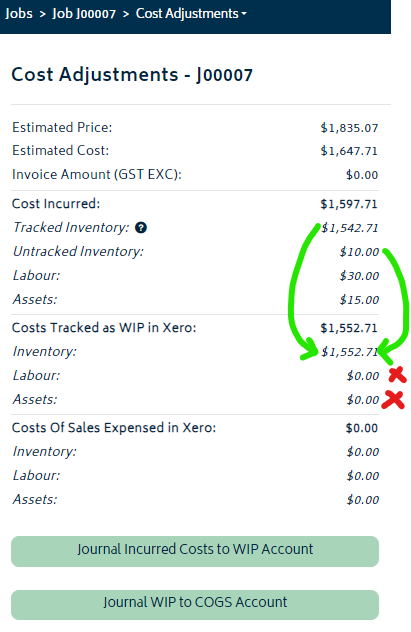
Task: Click the Tracked Inventory label
Action: (71, 228)
